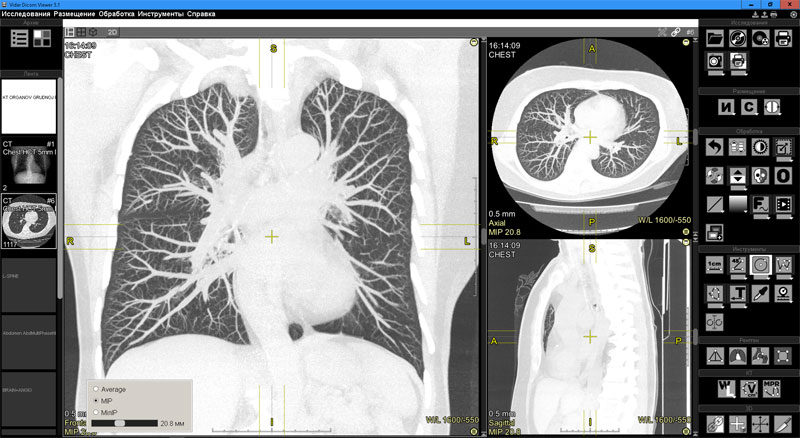Select the 3D crosshair plus tool
Screen dimensions: 800x438
pos(738,424)
